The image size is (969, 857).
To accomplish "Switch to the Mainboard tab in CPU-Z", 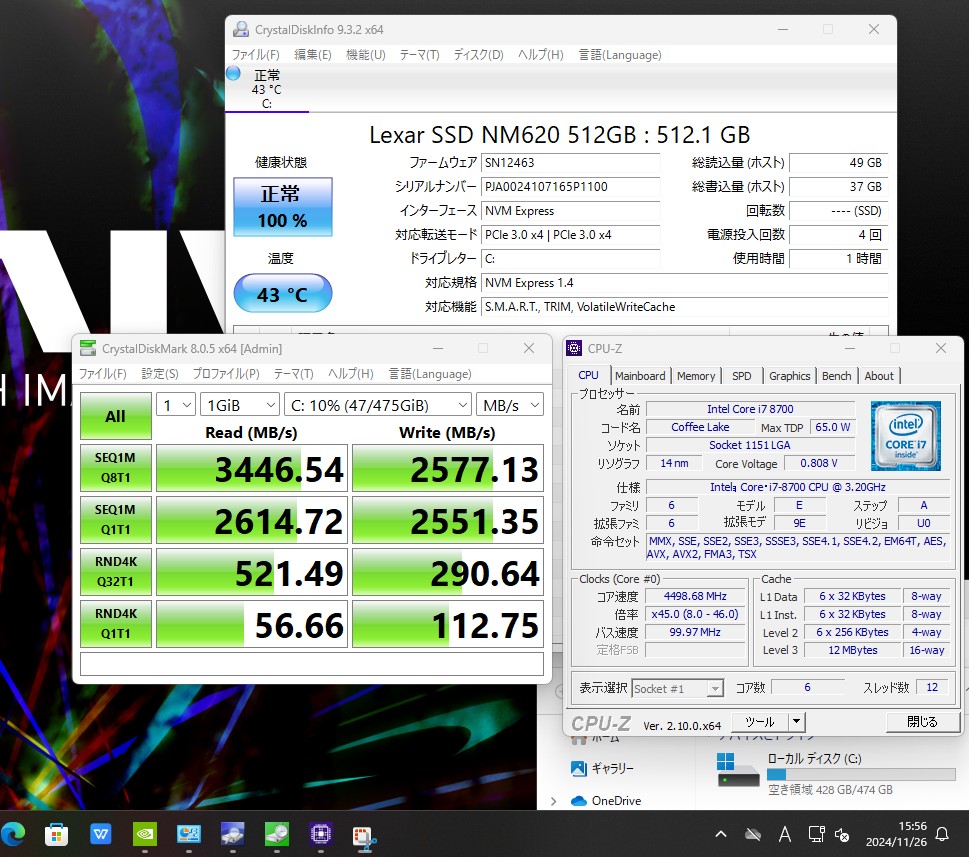I will [x=640, y=375].
